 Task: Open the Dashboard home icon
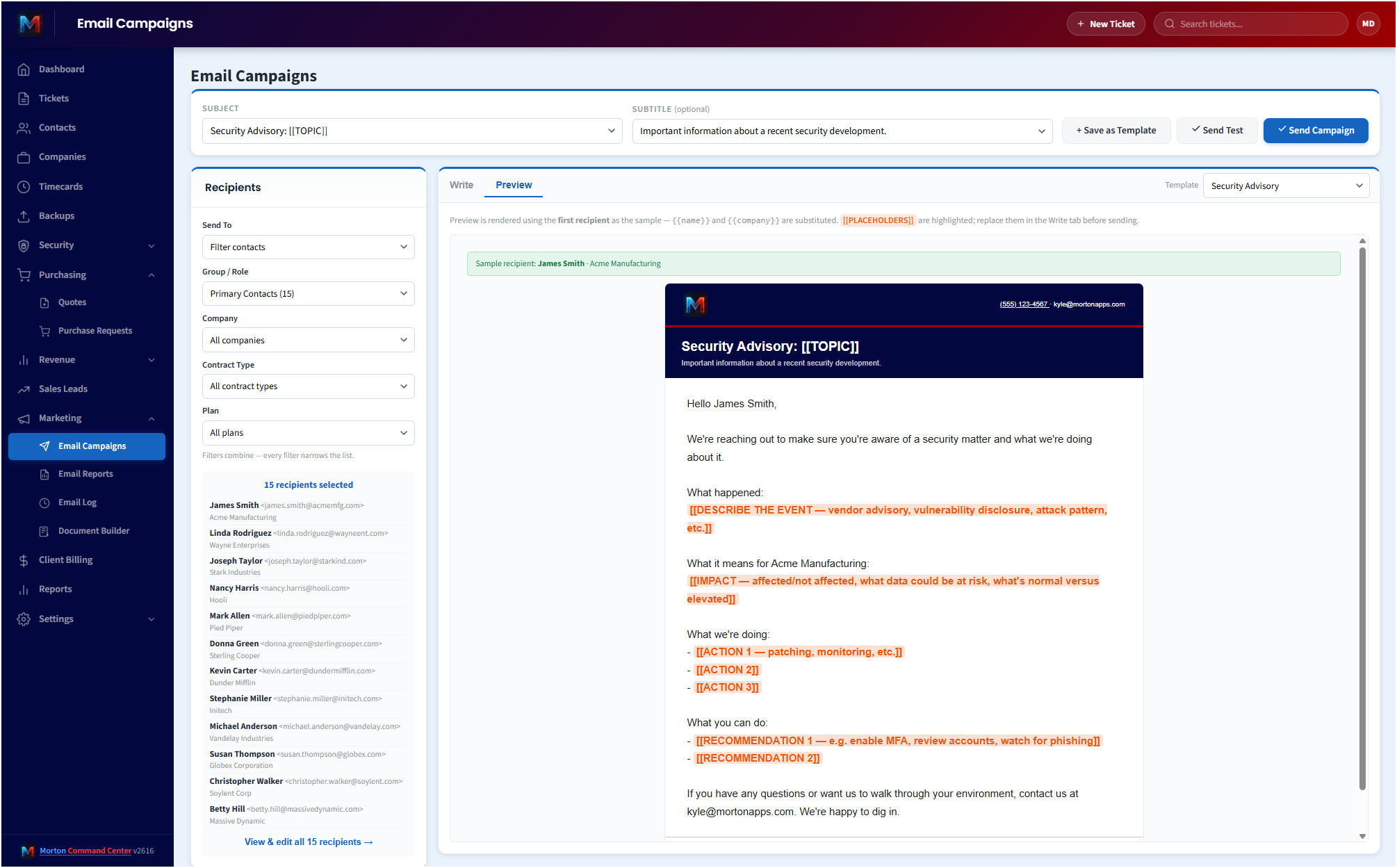24,69
